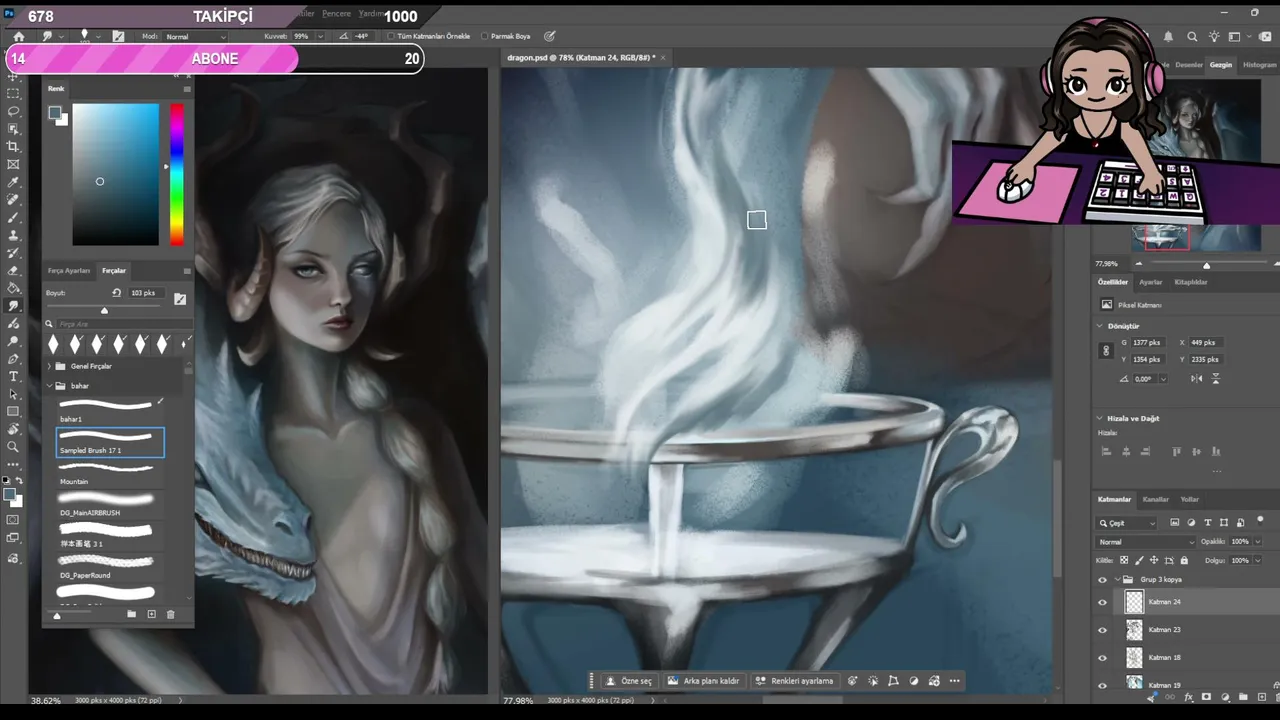Click 'Renkleri ayarlama' button
Screen dimensions: 1280x720
[794, 681]
